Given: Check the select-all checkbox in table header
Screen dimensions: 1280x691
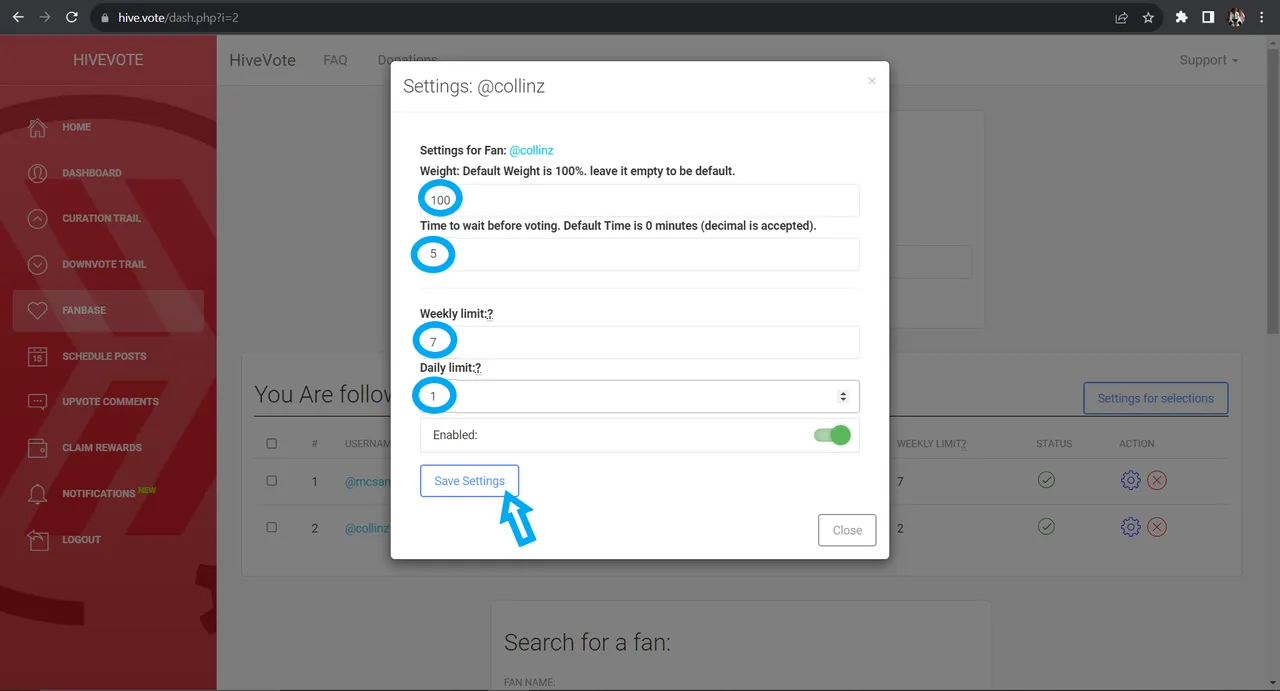Looking at the screenshot, I should [x=272, y=443].
